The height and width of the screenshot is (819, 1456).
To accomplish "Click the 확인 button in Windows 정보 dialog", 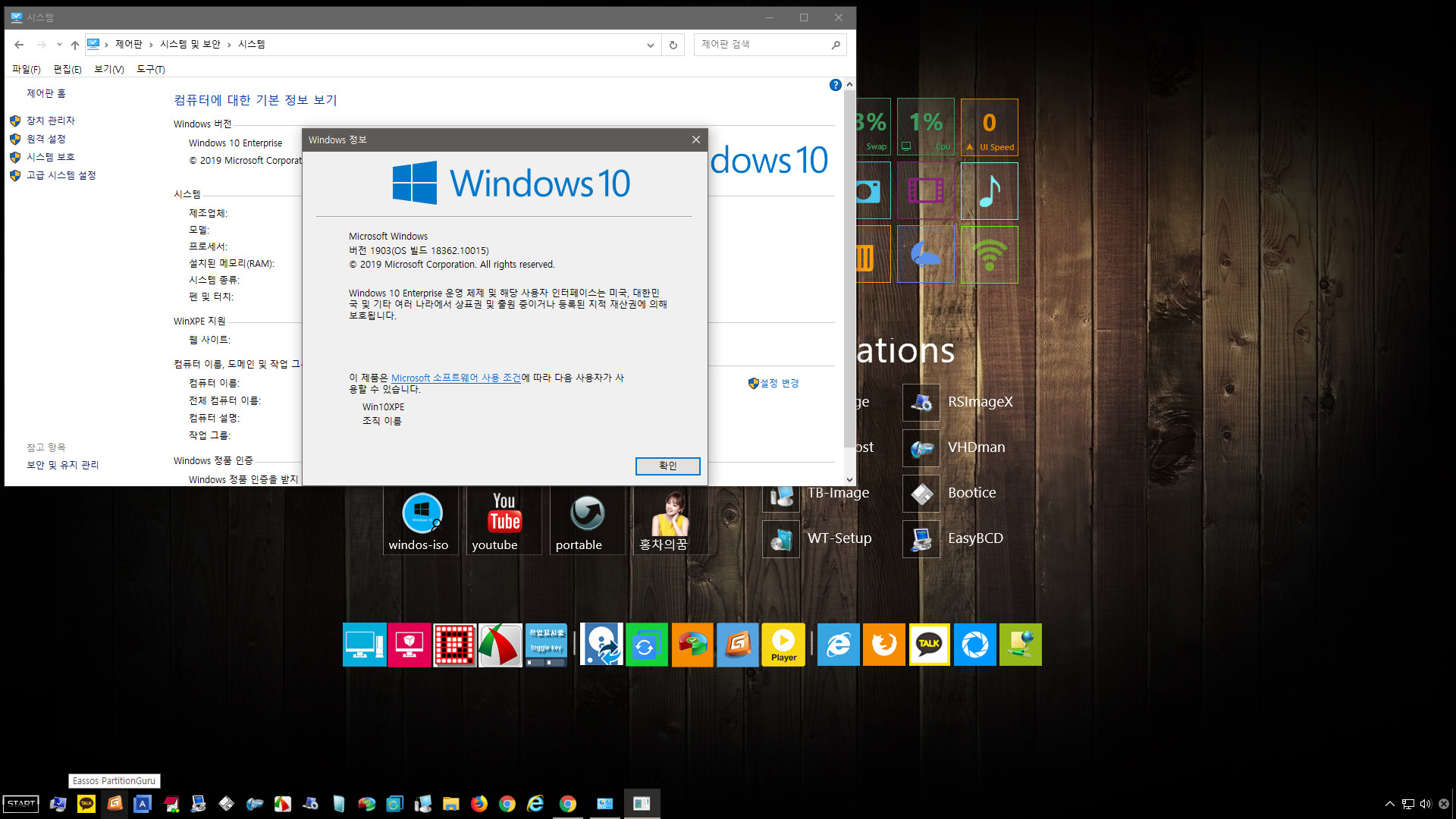I will coord(667,466).
